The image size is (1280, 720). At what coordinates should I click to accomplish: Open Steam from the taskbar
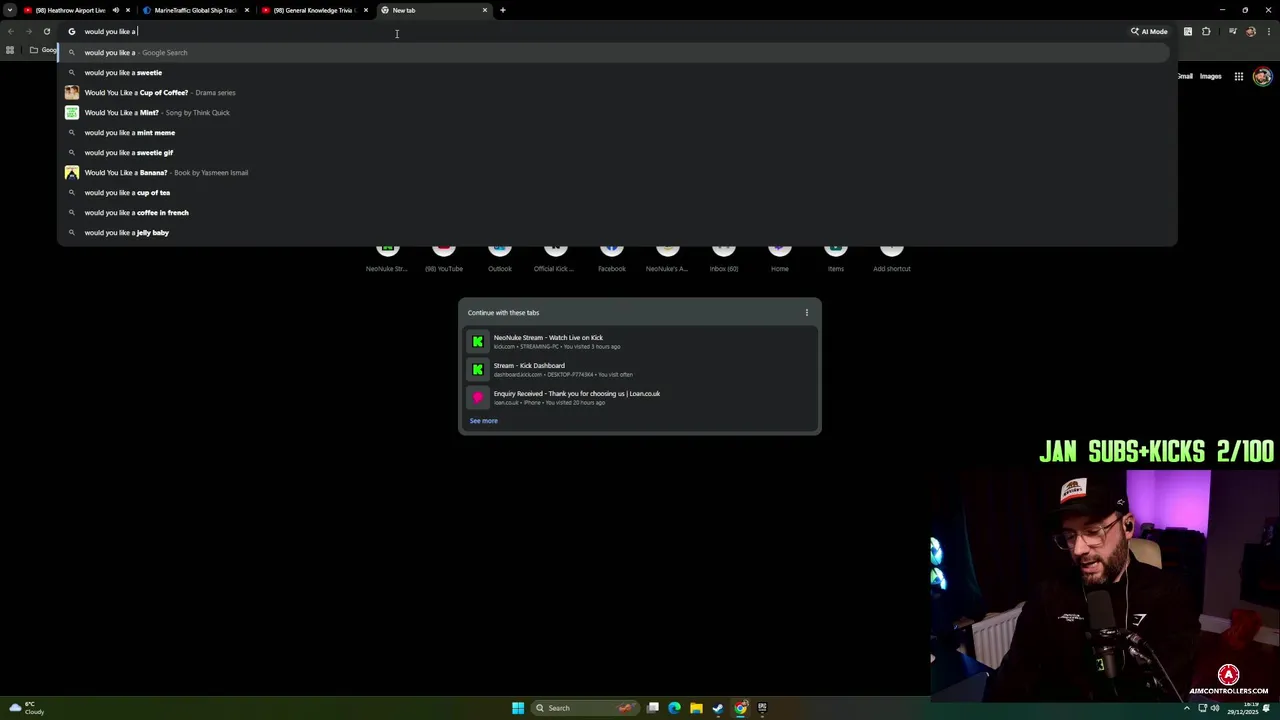click(718, 708)
